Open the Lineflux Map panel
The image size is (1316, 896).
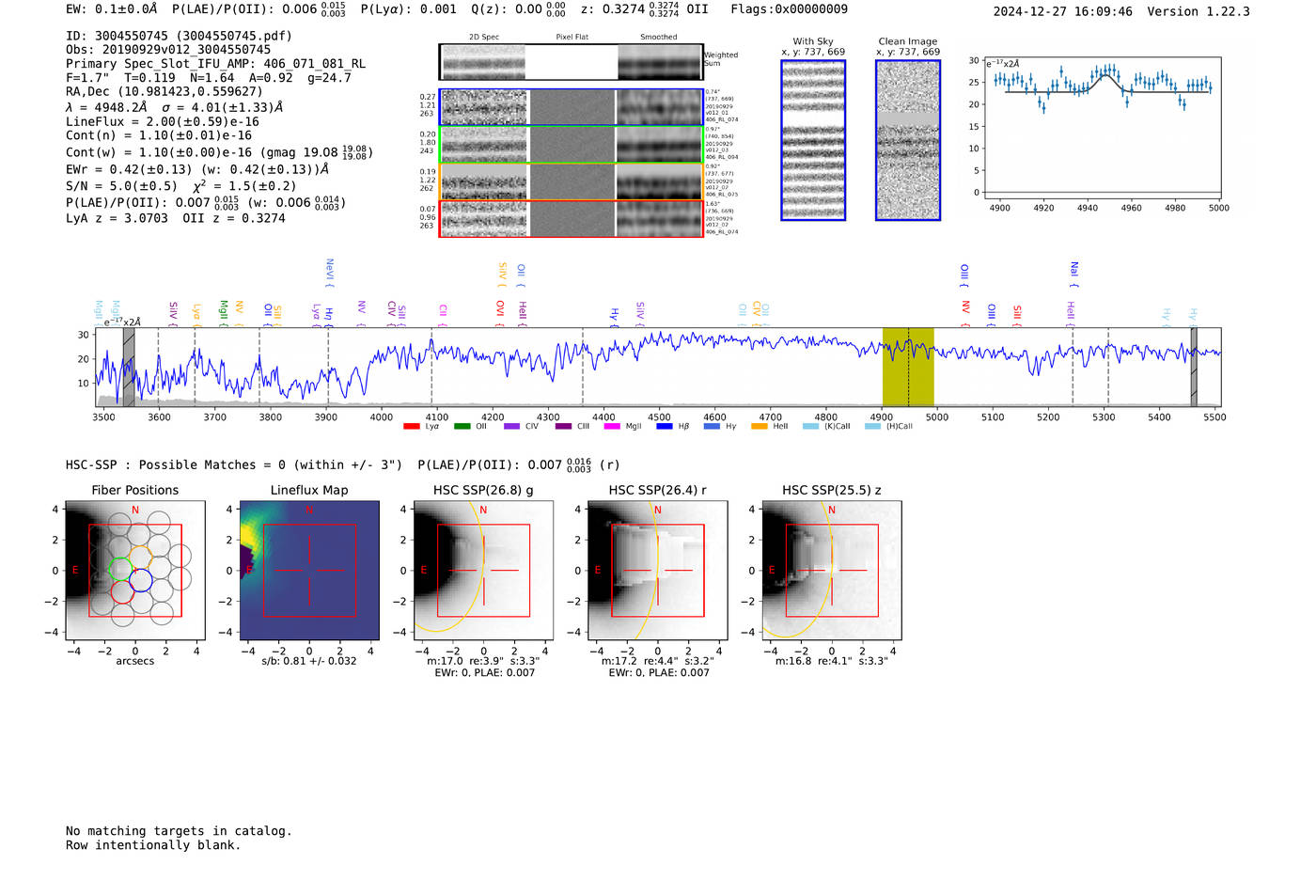[x=309, y=570]
